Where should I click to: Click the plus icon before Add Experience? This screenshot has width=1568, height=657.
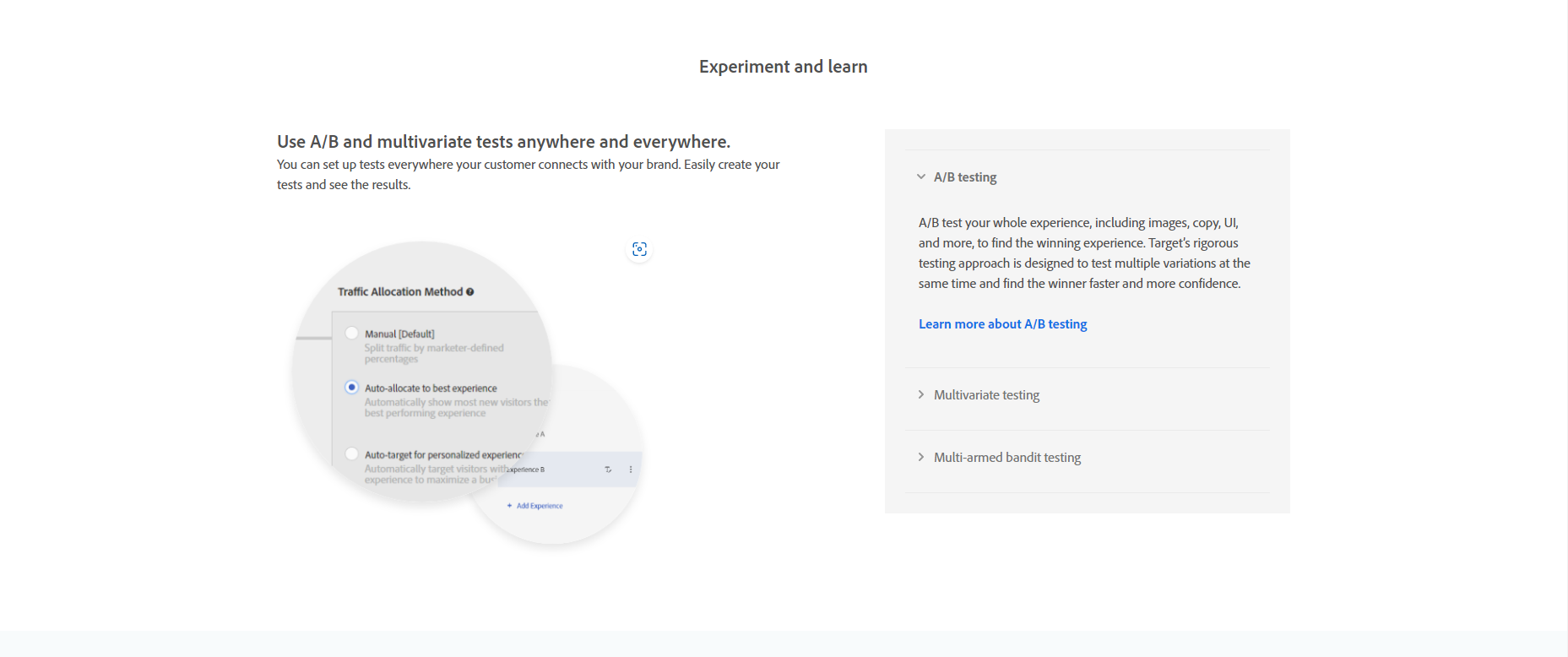coord(509,506)
